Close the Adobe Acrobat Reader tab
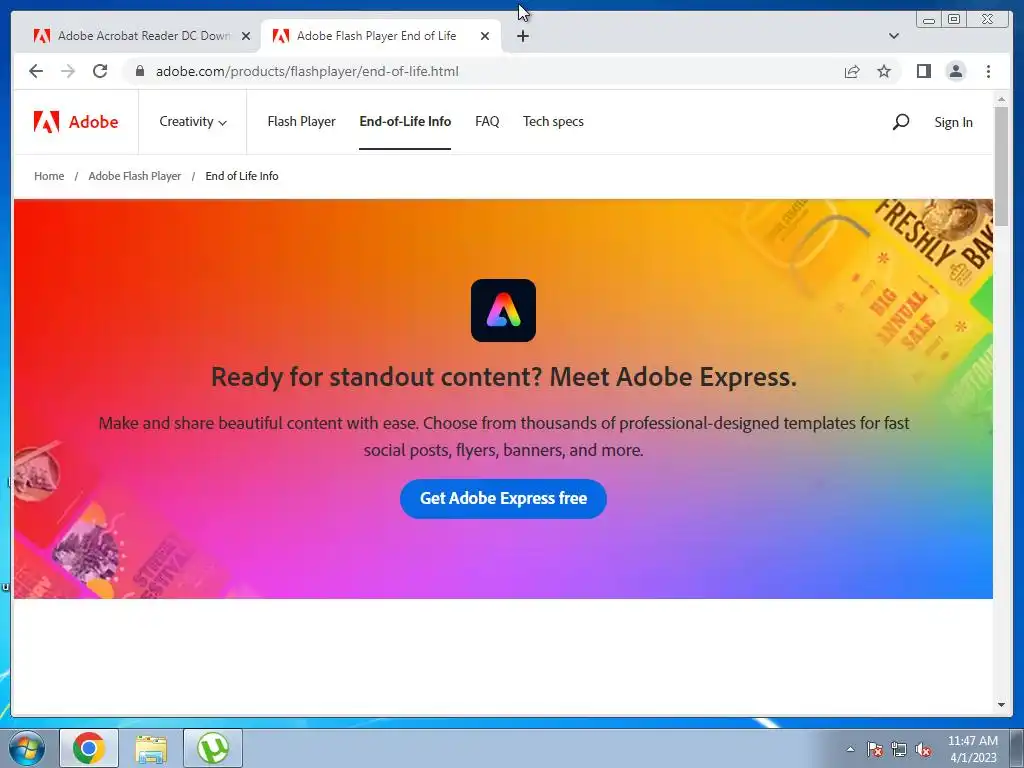Screen dimensions: 1024x768 pos(246,36)
